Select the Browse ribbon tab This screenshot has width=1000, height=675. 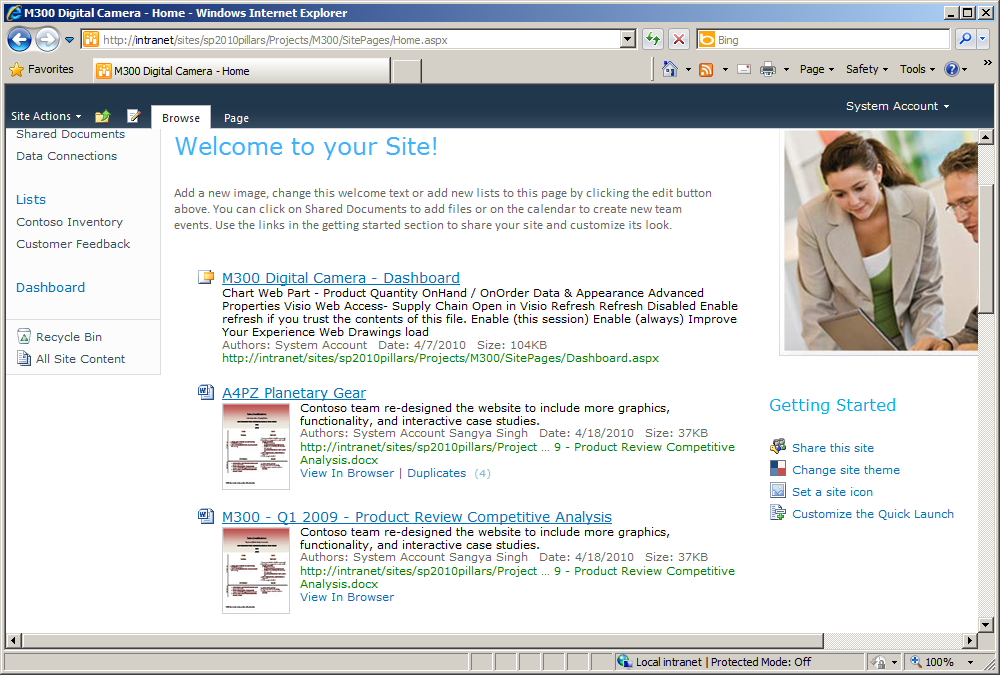(180, 117)
